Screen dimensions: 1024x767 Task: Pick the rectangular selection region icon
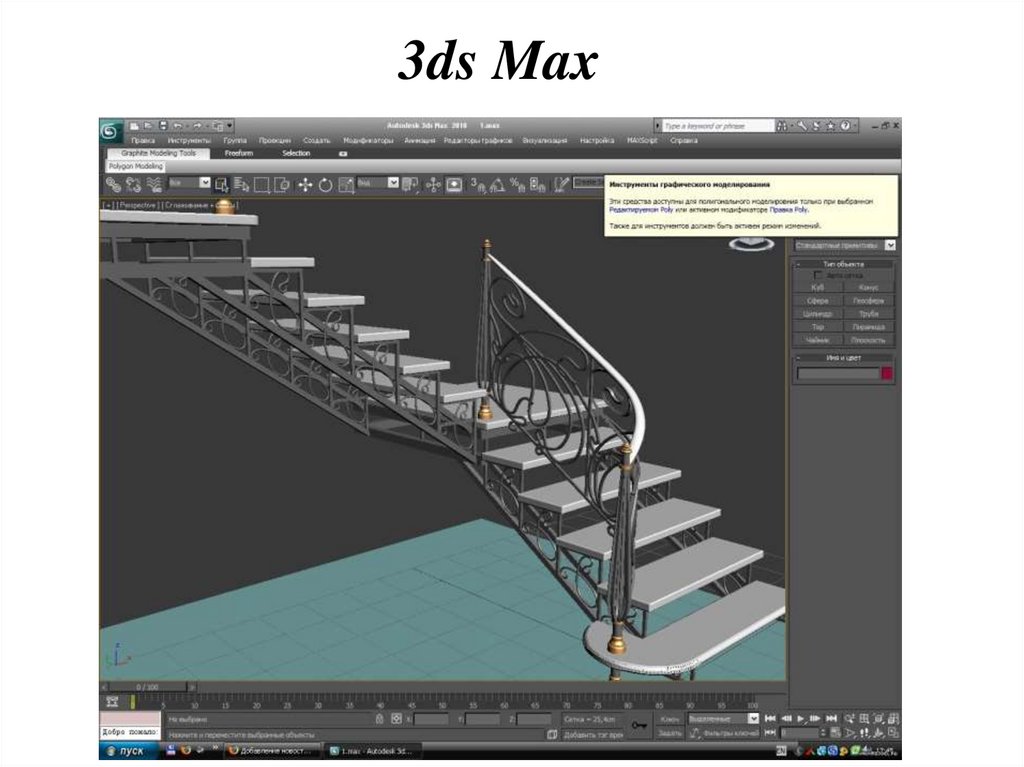262,186
